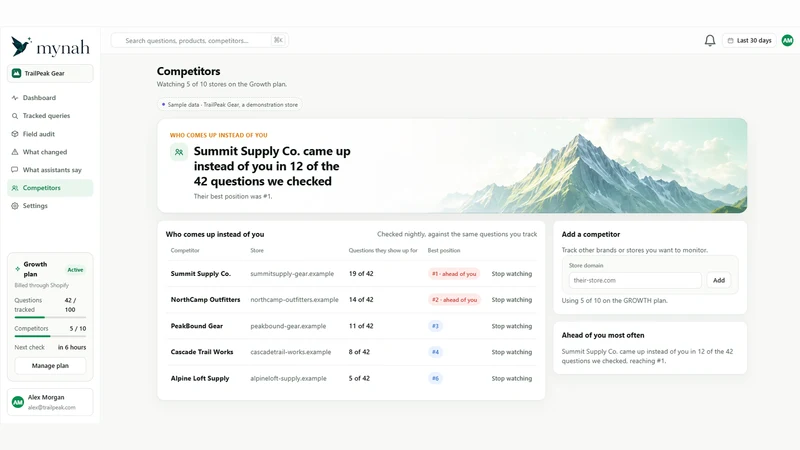Click the '14 of 42' cell

point(361,300)
